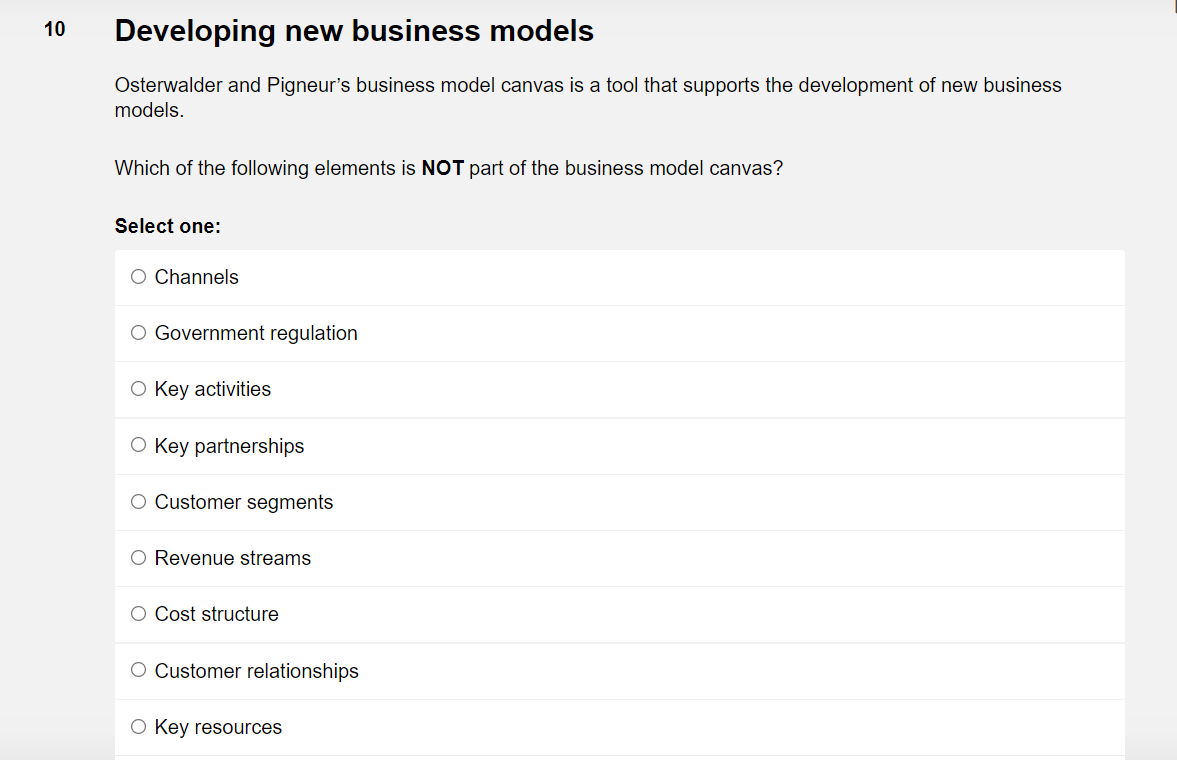This screenshot has width=1177, height=760.
Task: Select the Channels answer option
Action: 138,276
